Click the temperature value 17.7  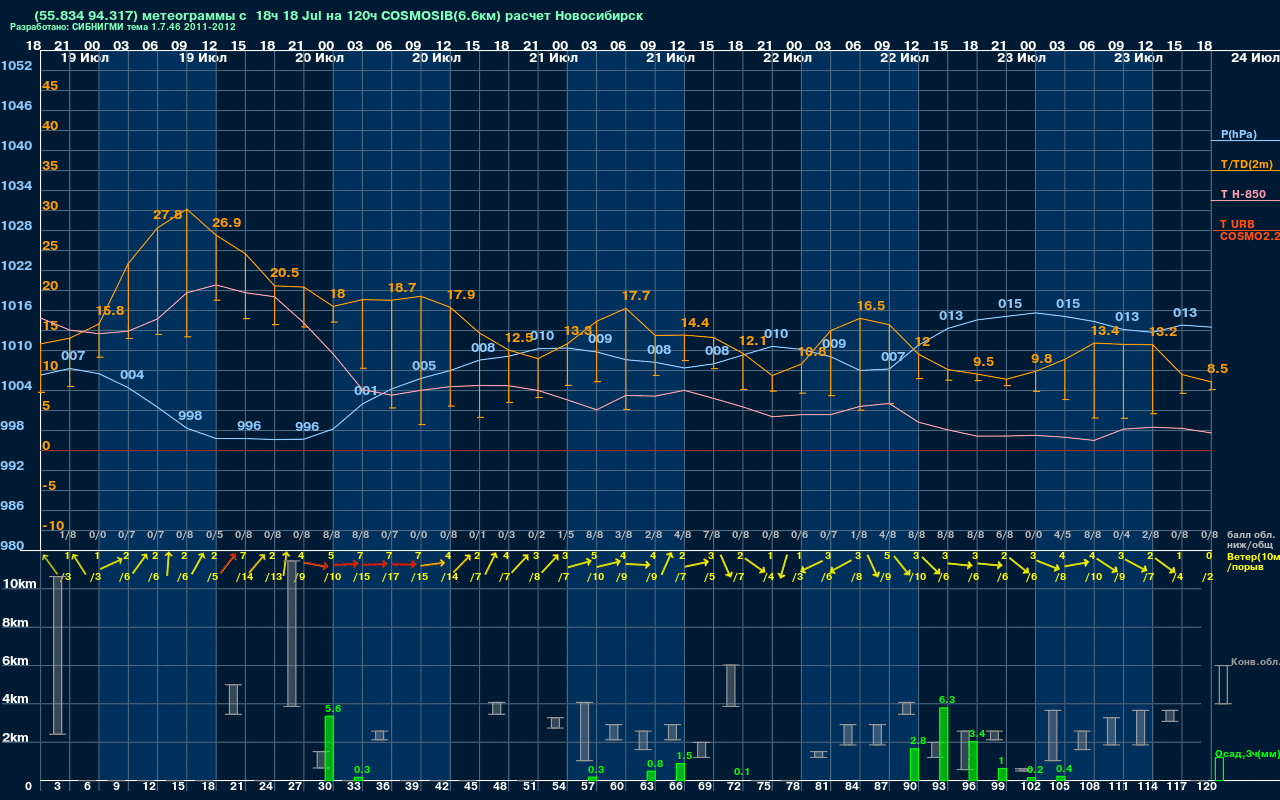(x=636, y=296)
